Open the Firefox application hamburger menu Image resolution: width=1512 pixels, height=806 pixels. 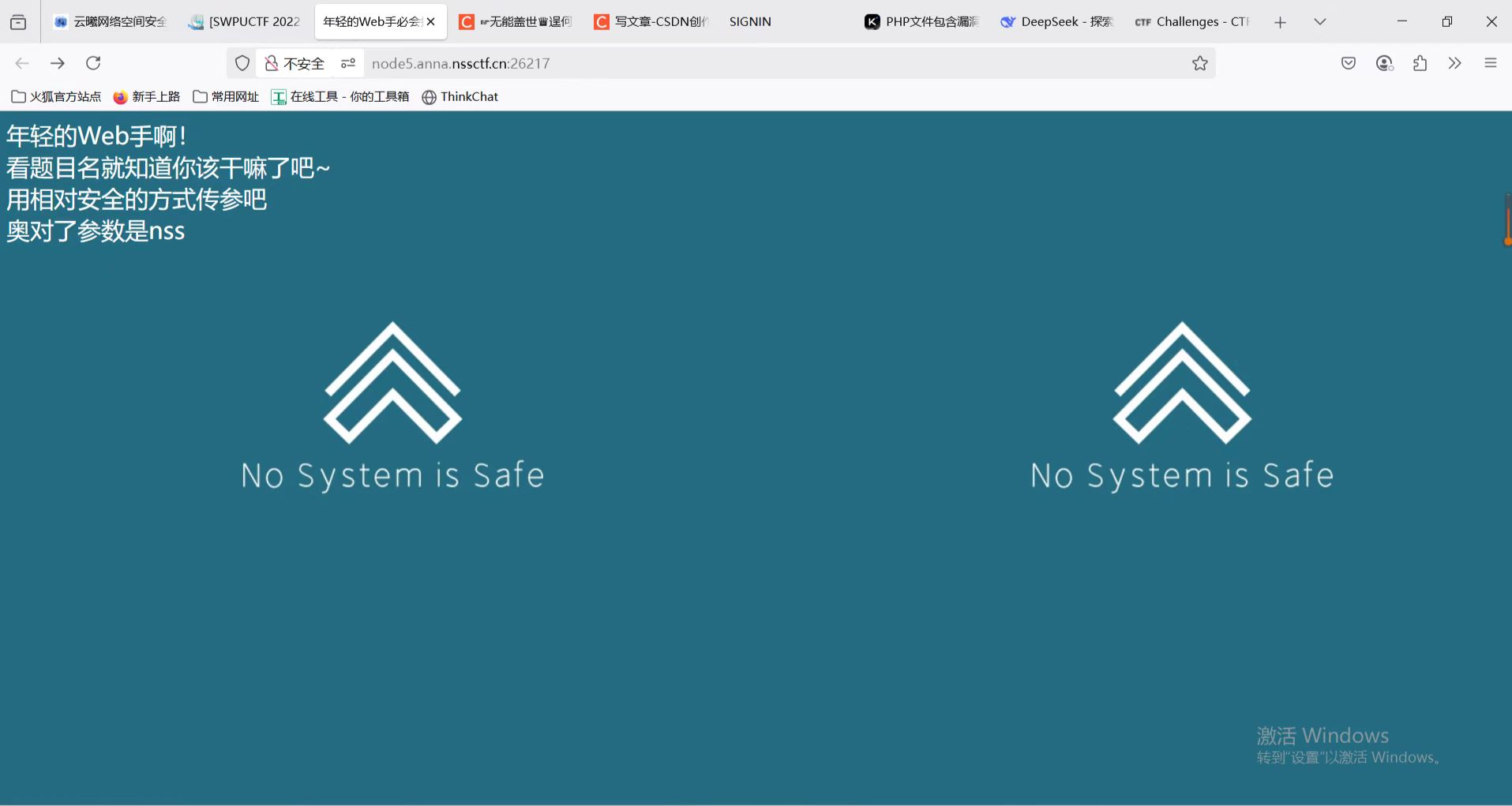coord(1491,63)
